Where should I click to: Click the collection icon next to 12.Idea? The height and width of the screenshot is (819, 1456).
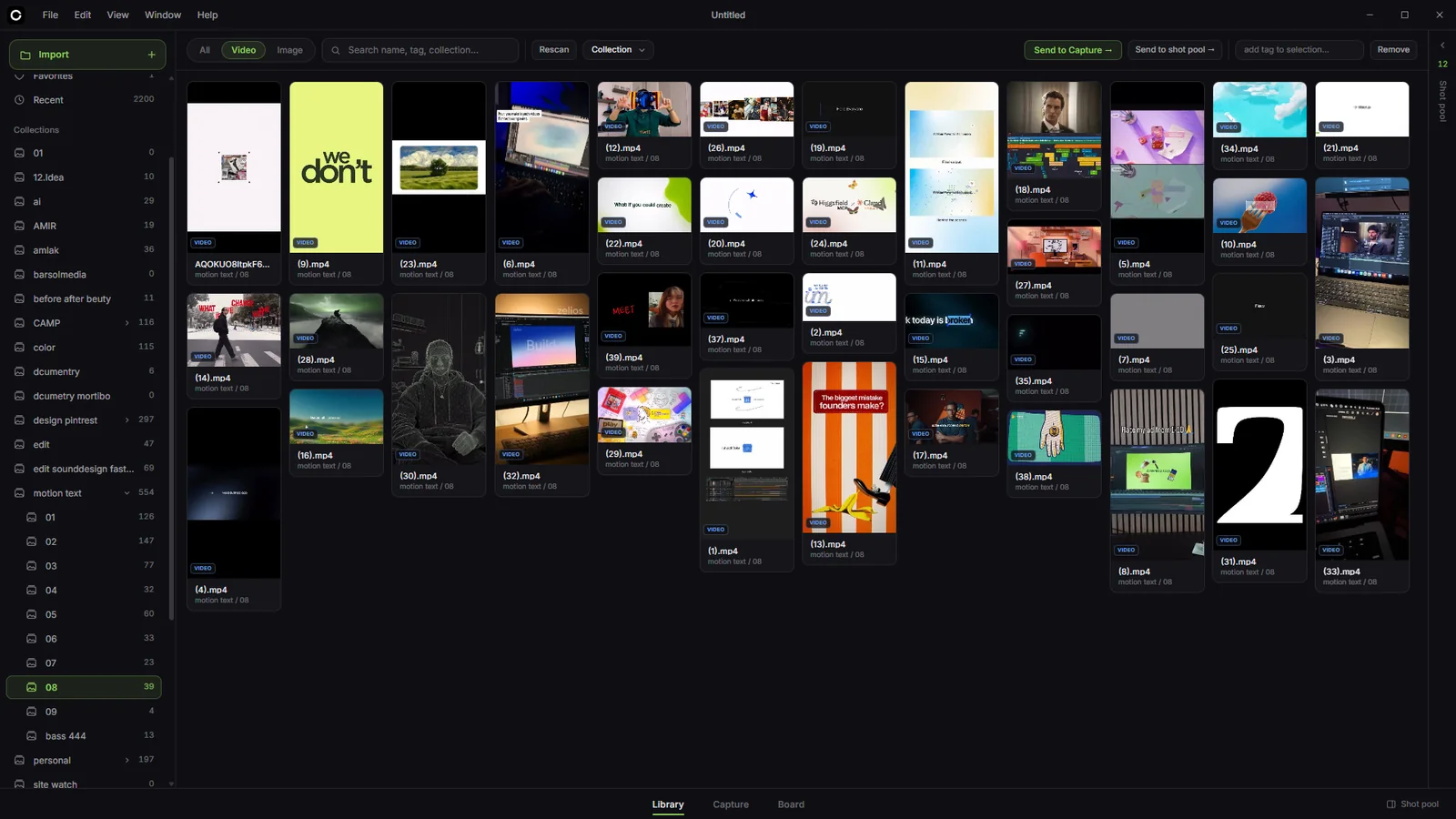pos(19,177)
